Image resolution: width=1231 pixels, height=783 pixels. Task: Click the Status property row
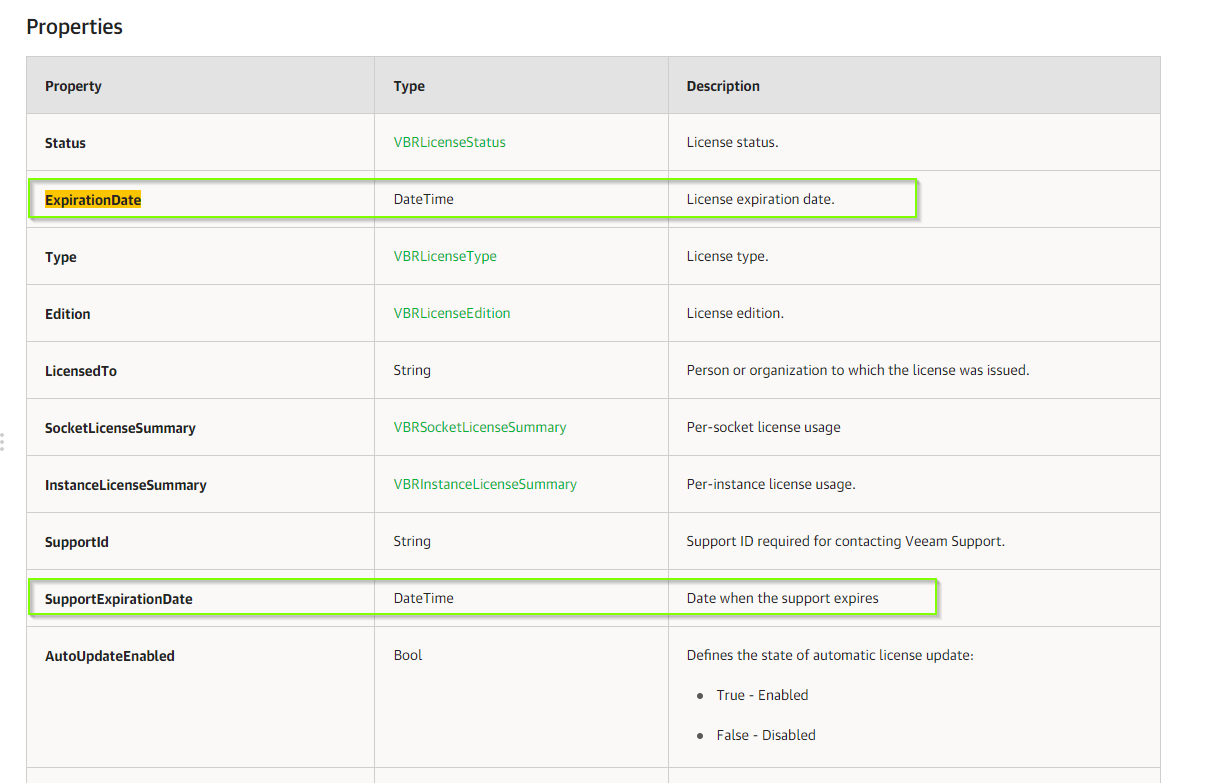[65, 142]
